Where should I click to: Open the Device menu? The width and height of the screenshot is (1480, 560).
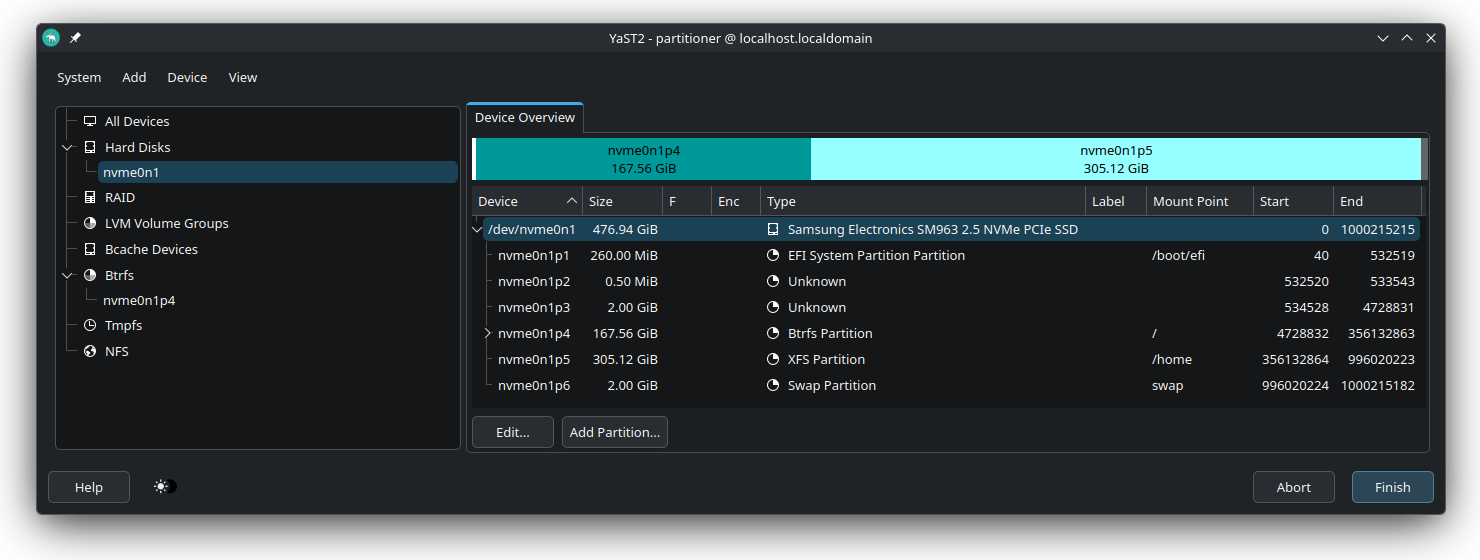coord(187,77)
